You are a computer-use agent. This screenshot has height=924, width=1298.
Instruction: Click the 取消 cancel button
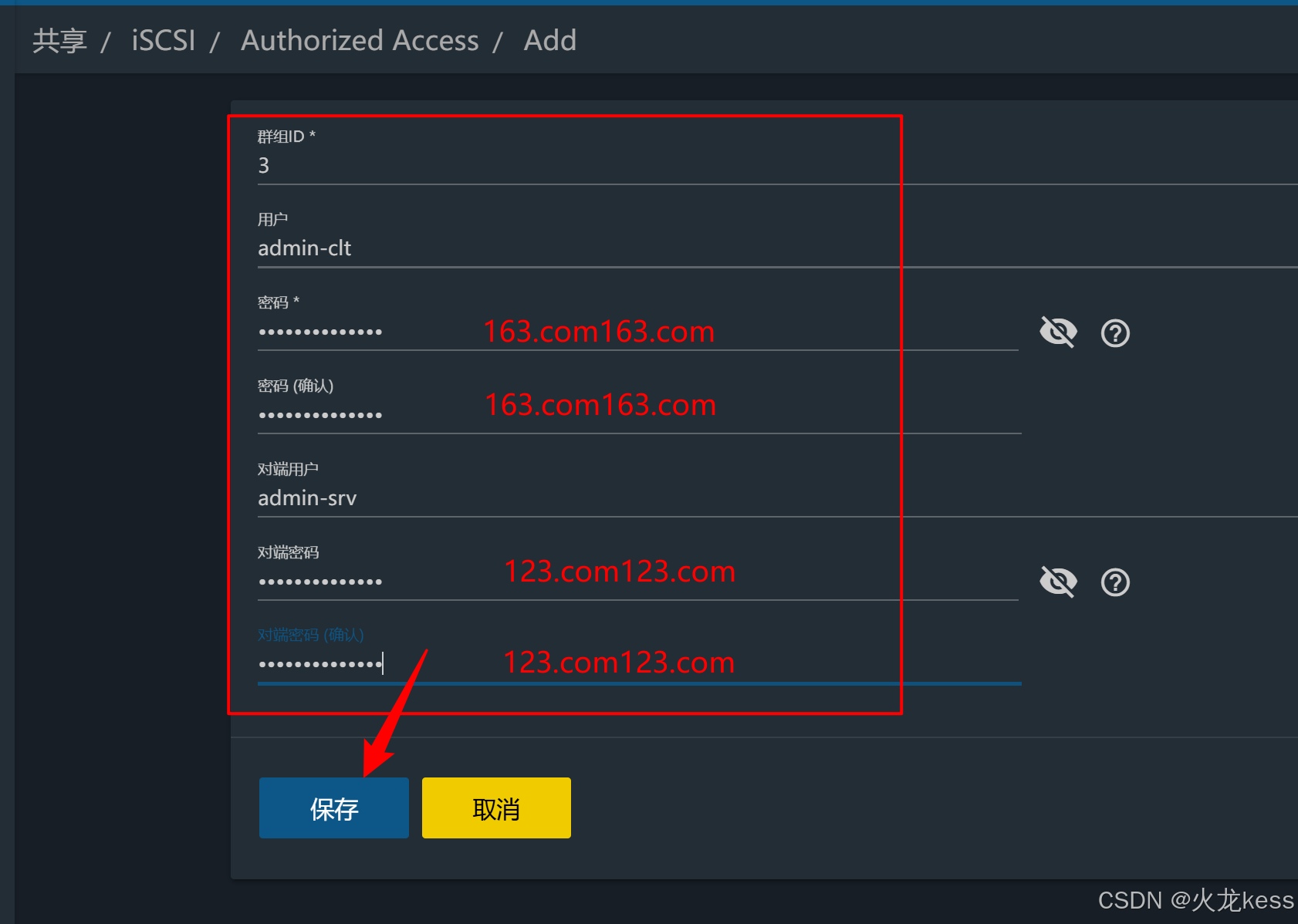[x=496, y=808]
